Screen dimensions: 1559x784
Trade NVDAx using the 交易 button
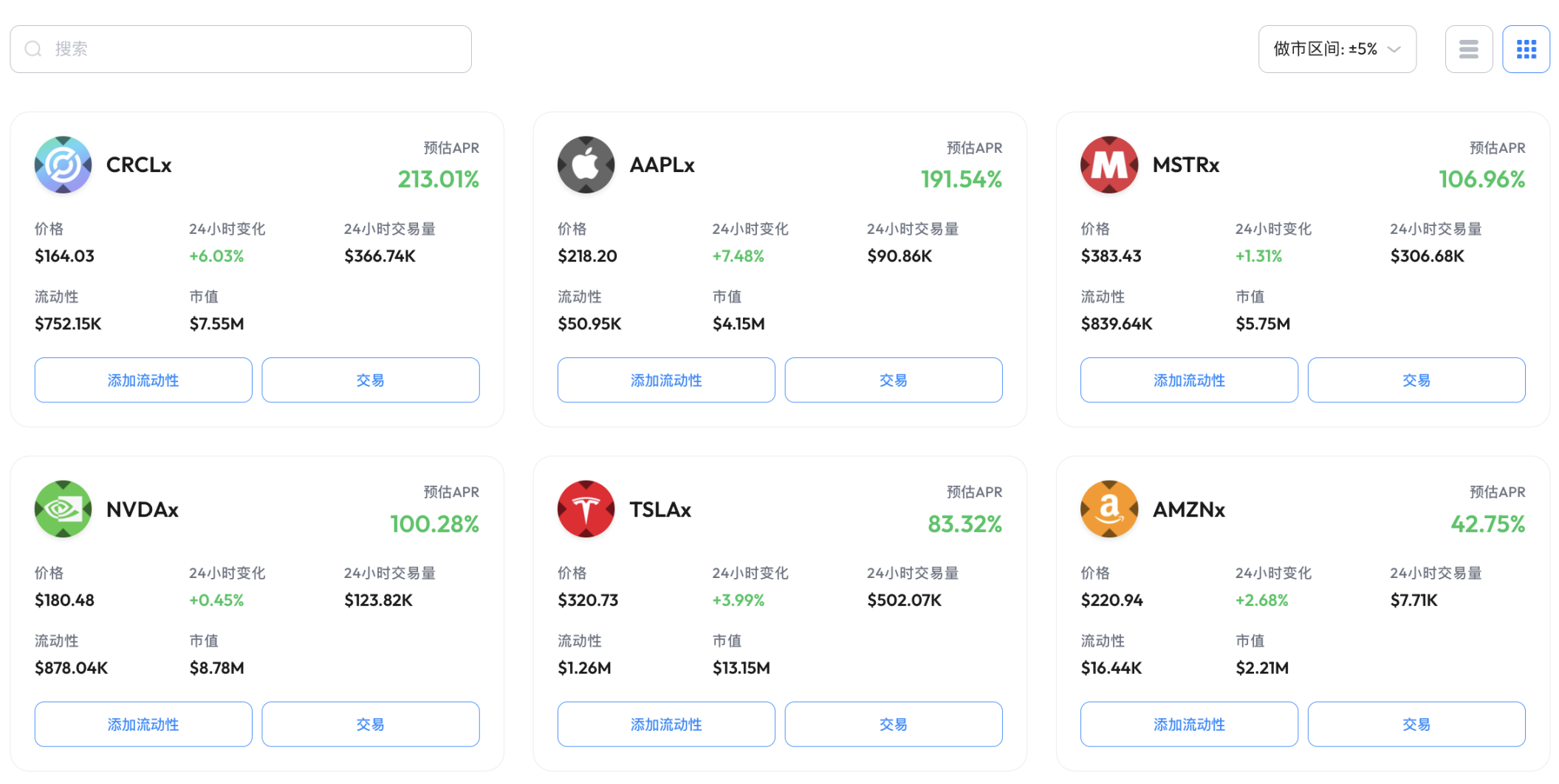[370, 724]
